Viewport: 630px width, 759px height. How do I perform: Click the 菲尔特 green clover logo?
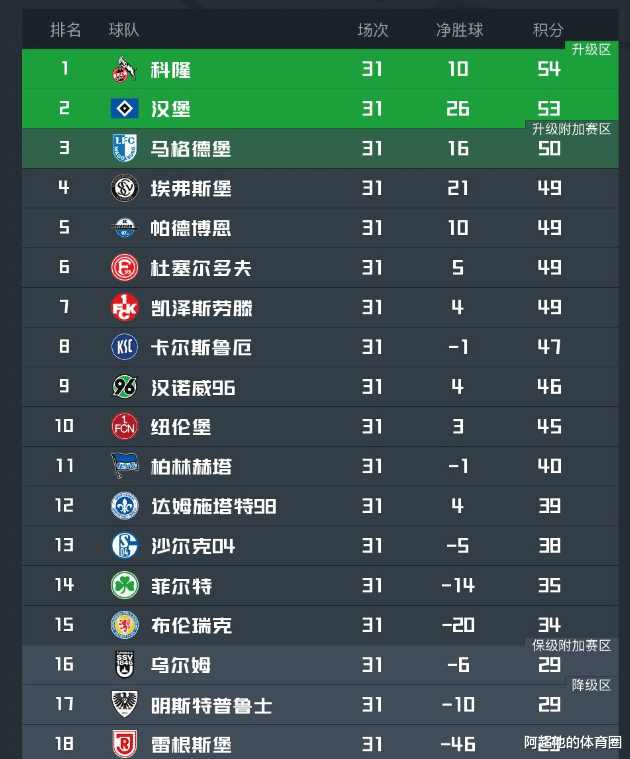[x=124, y=585]
